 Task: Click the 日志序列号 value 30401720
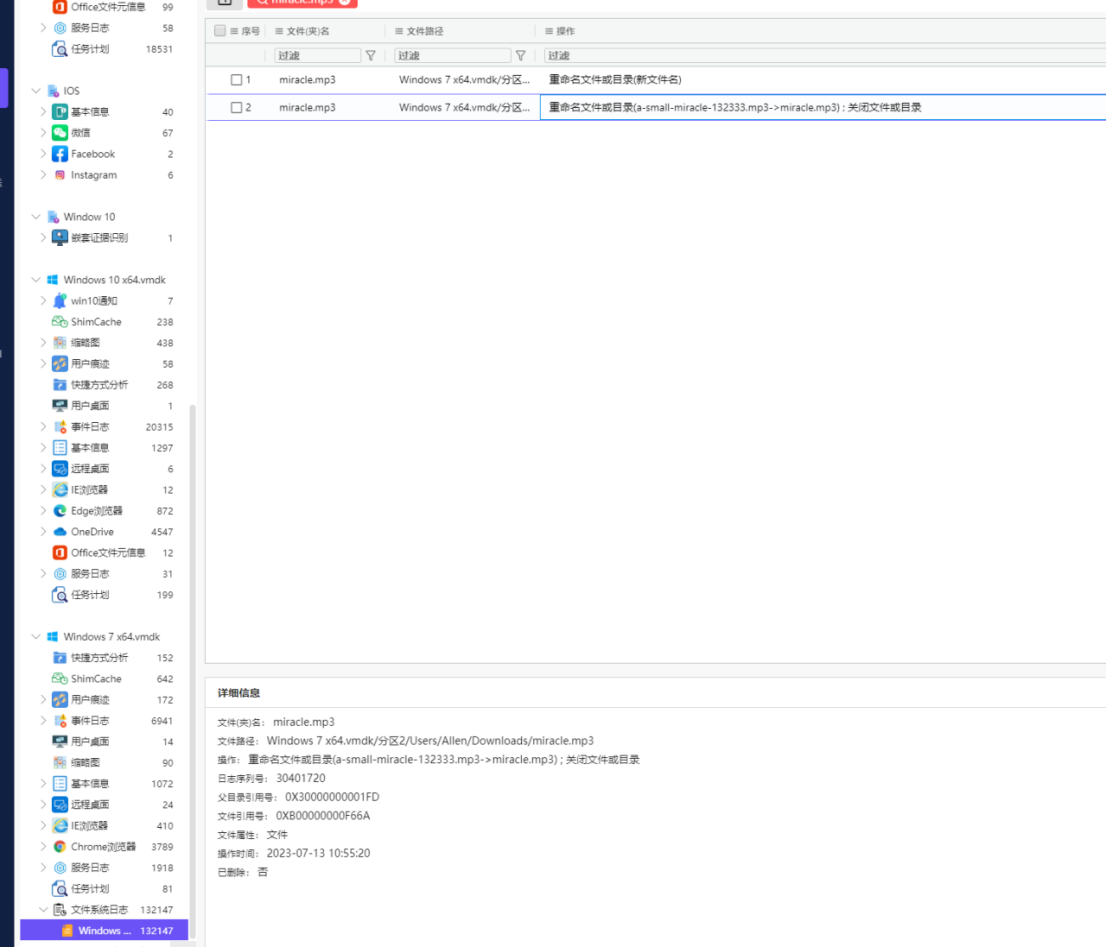coord(301,778)
